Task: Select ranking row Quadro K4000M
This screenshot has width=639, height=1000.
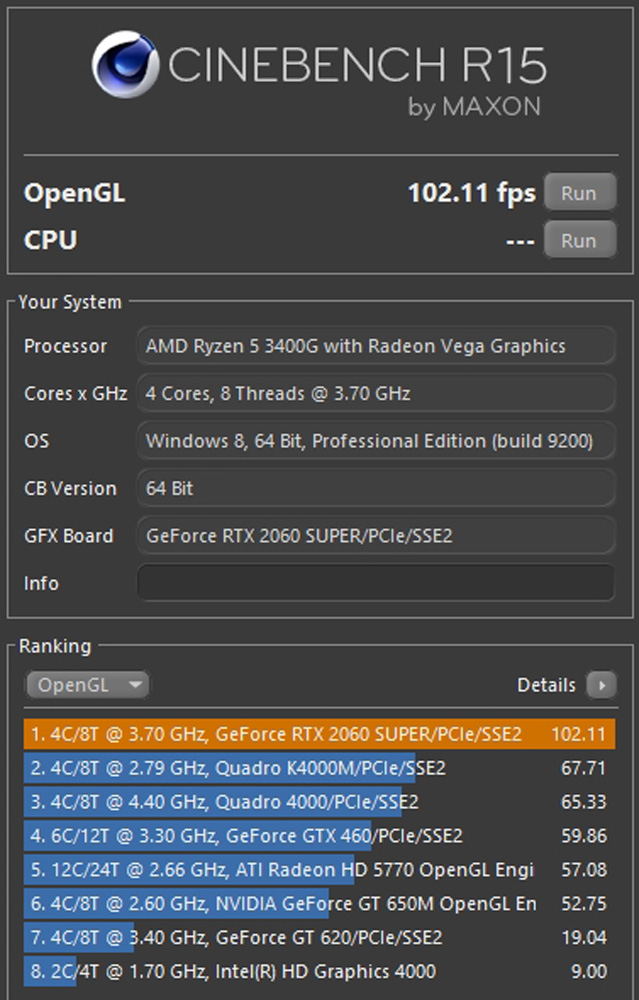Action: (320, 768)
